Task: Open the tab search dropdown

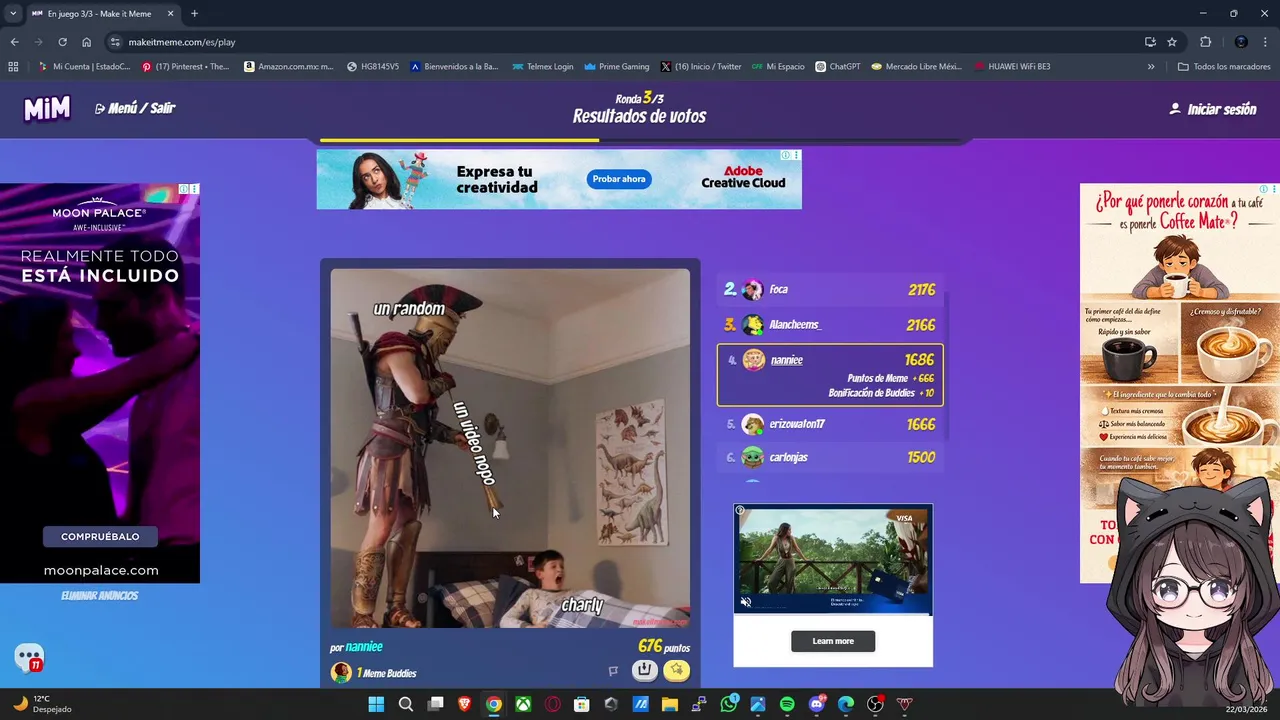Action: pos(13,13)
